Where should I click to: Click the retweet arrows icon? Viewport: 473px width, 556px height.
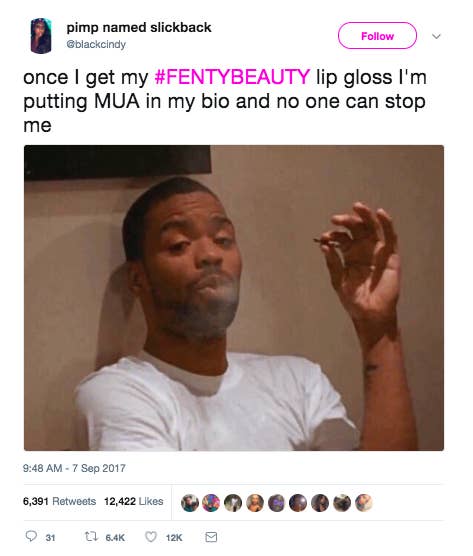[x=91, y=537]
